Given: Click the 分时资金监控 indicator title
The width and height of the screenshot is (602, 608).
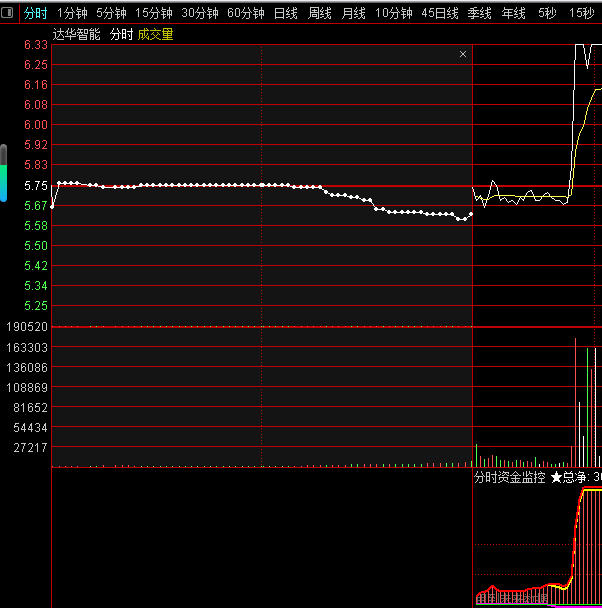Looking at the screenshot, I should coord(509,478).
